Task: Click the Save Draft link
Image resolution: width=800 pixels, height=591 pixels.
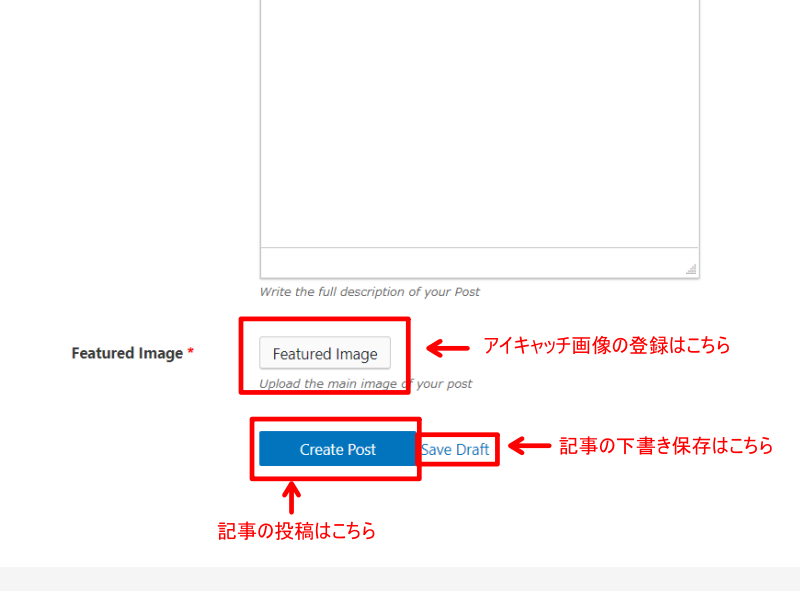Action: click(456, 450)
